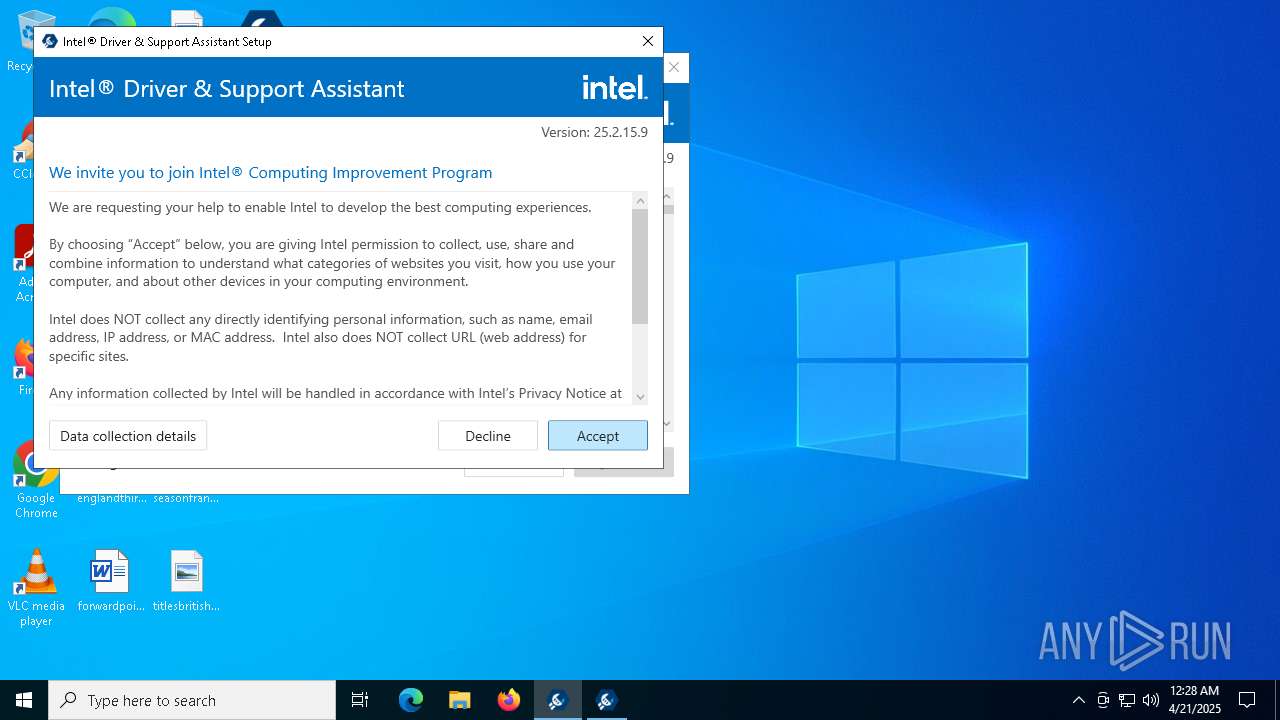The image size is (1280, 720).
Task: Launch Microsoft Edge from the taskbar
Action: [411, 700]
